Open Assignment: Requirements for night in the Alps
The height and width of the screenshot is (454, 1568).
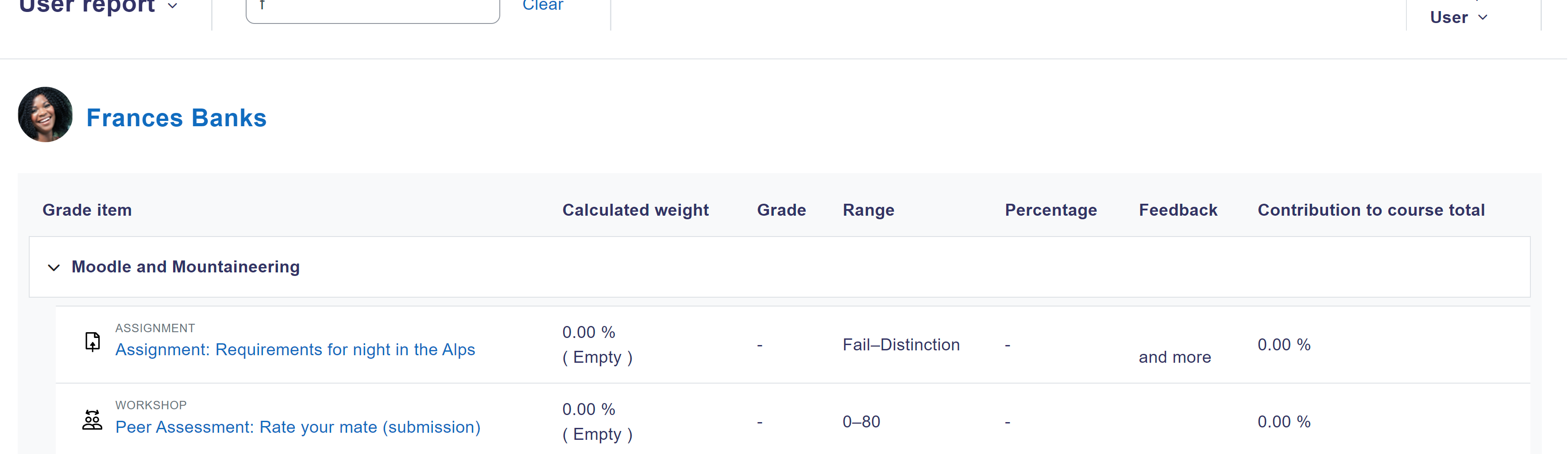295,350
